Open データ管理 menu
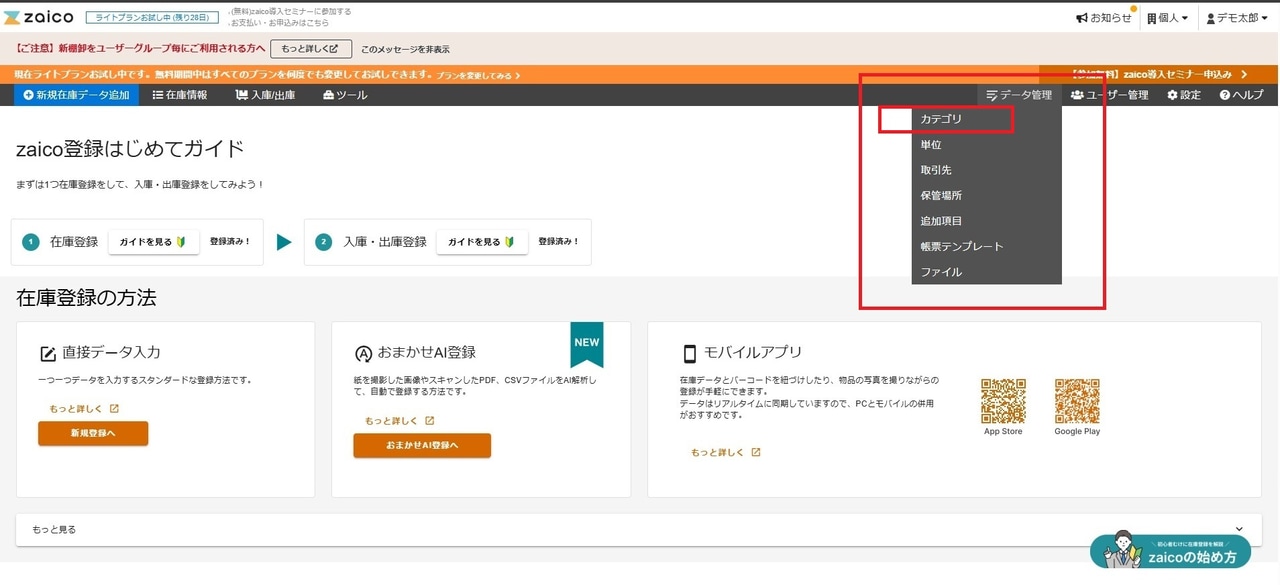1280x585 pixels. [x=1019, y=95]
